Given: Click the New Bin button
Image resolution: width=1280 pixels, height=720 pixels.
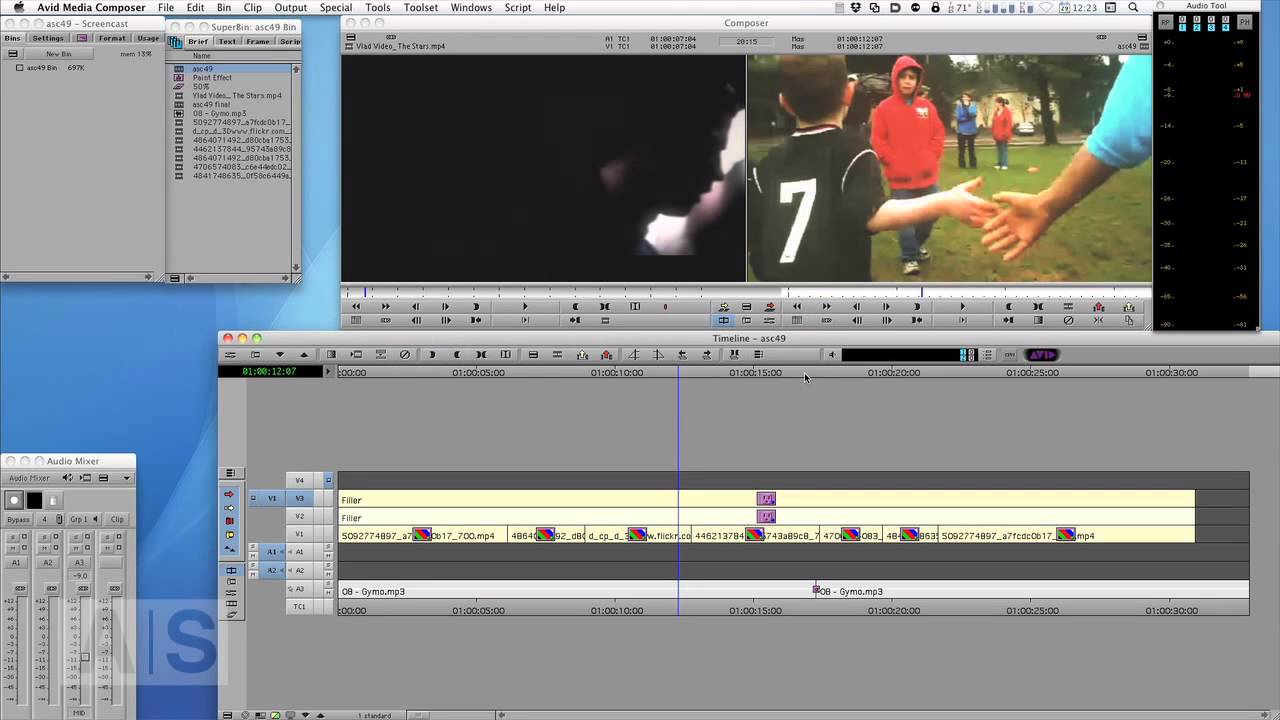Looking at the screenshot, I should (x=59, y=54).
